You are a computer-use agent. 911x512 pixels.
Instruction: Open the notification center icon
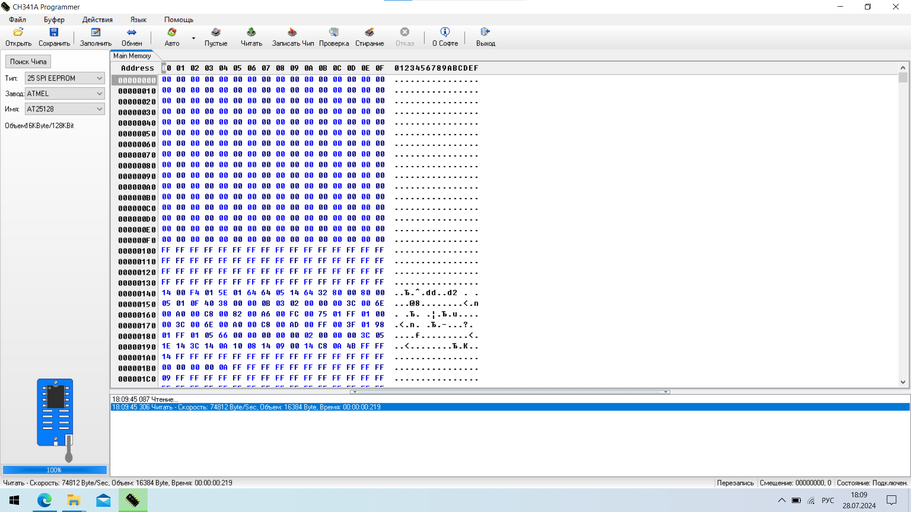click(892, 500)
